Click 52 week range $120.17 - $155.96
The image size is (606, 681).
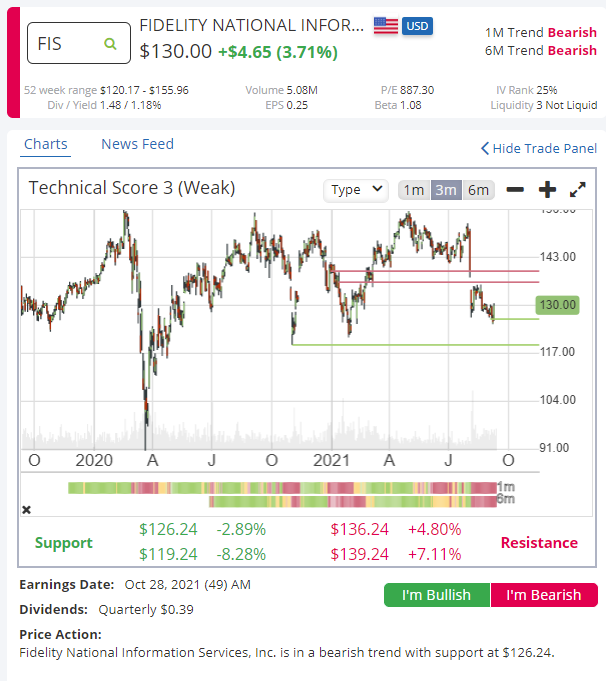106,90
